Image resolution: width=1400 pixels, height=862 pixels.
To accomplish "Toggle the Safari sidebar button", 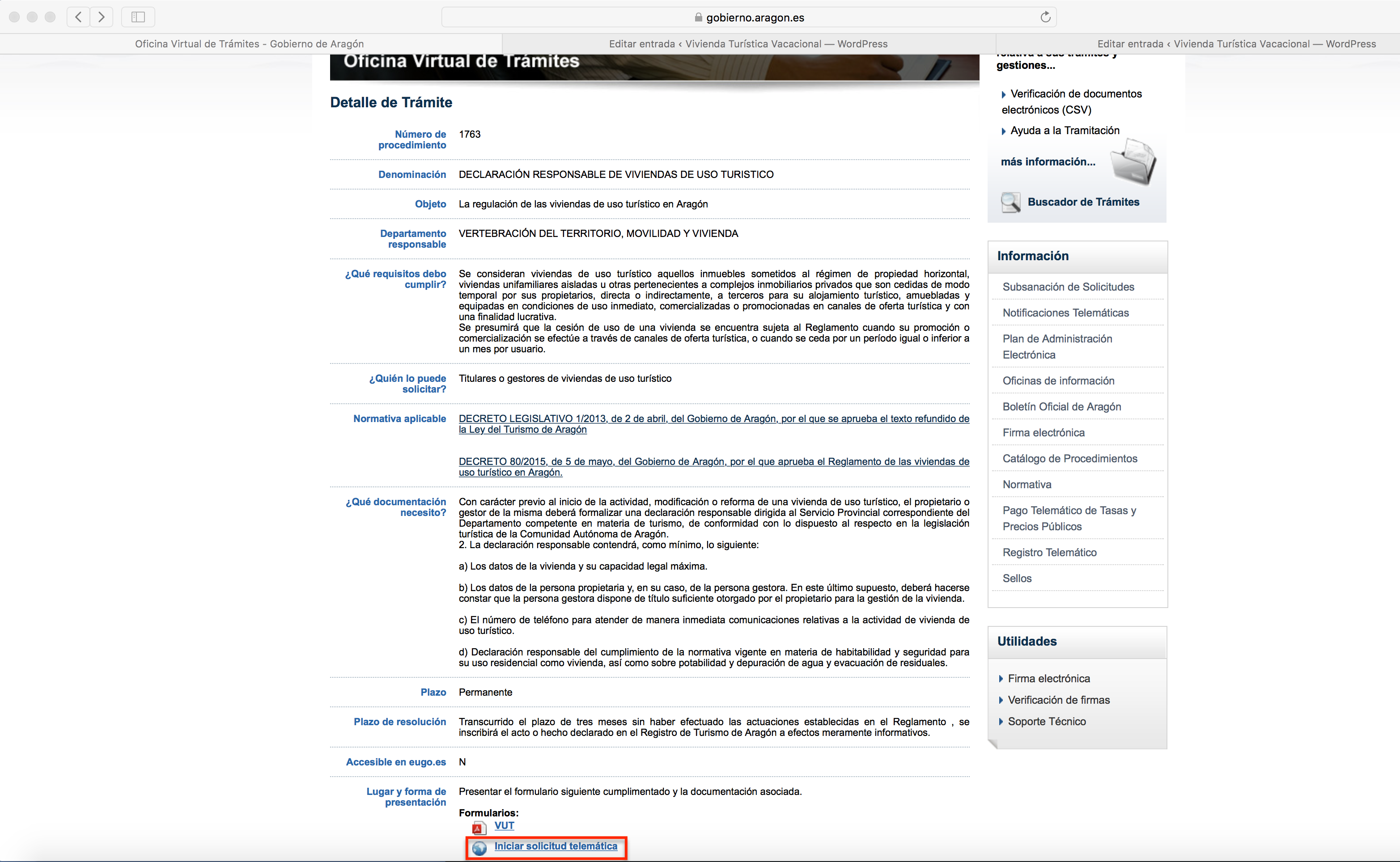I will click(x=138, y=17).
